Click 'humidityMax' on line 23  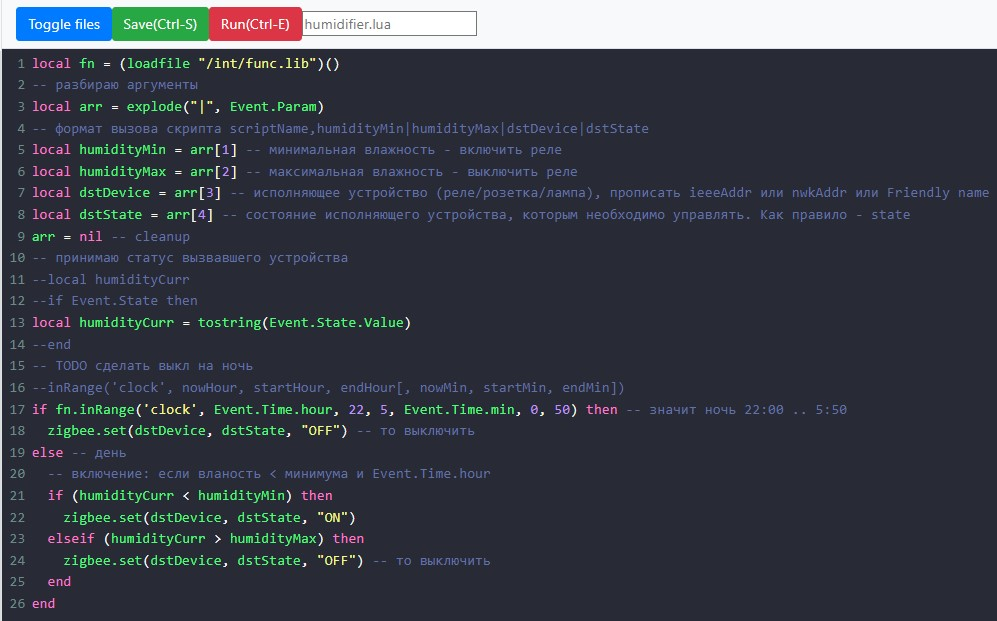[273, 539]
